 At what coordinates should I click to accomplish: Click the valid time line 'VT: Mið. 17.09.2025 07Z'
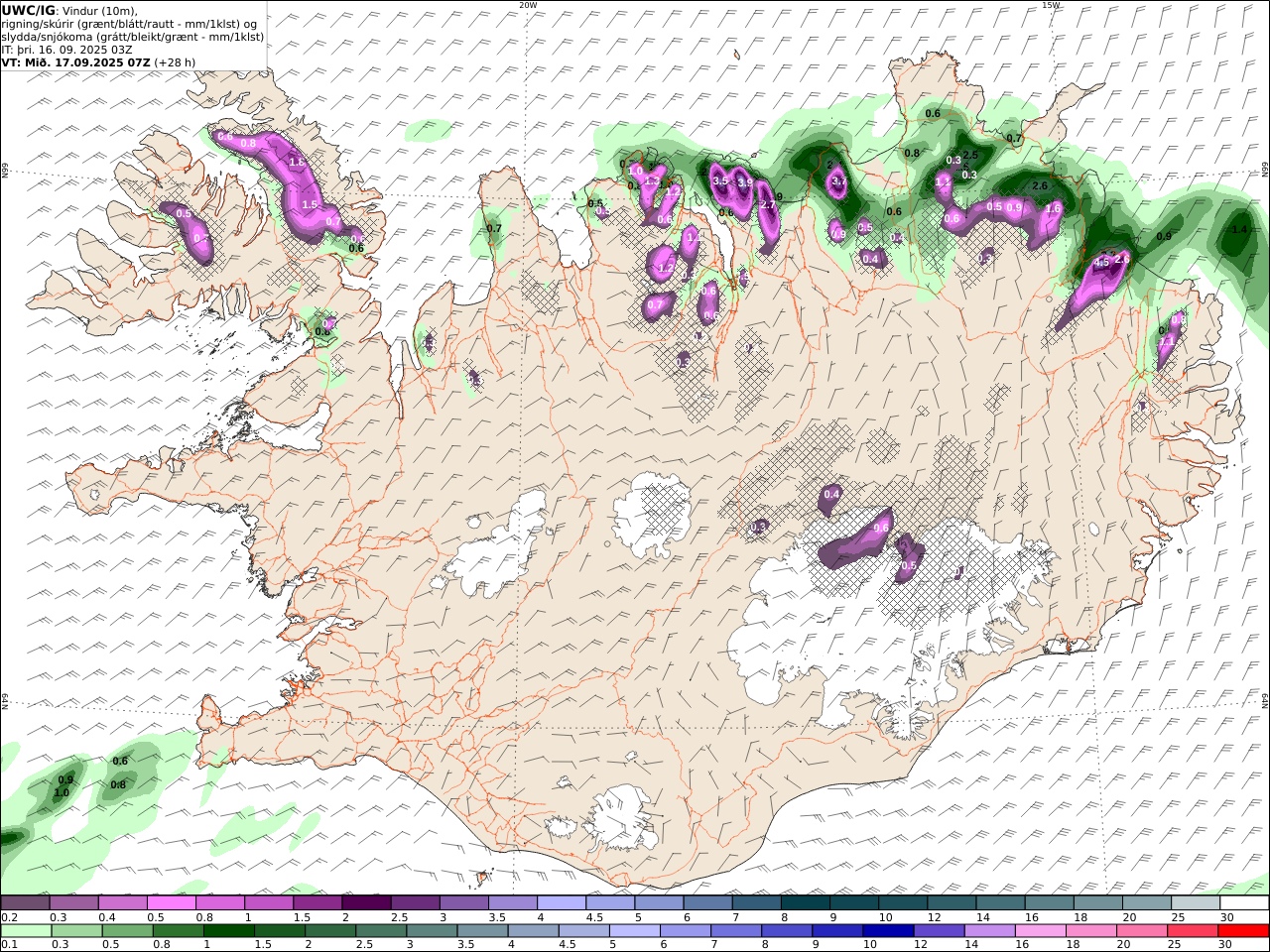coord(76,61)
